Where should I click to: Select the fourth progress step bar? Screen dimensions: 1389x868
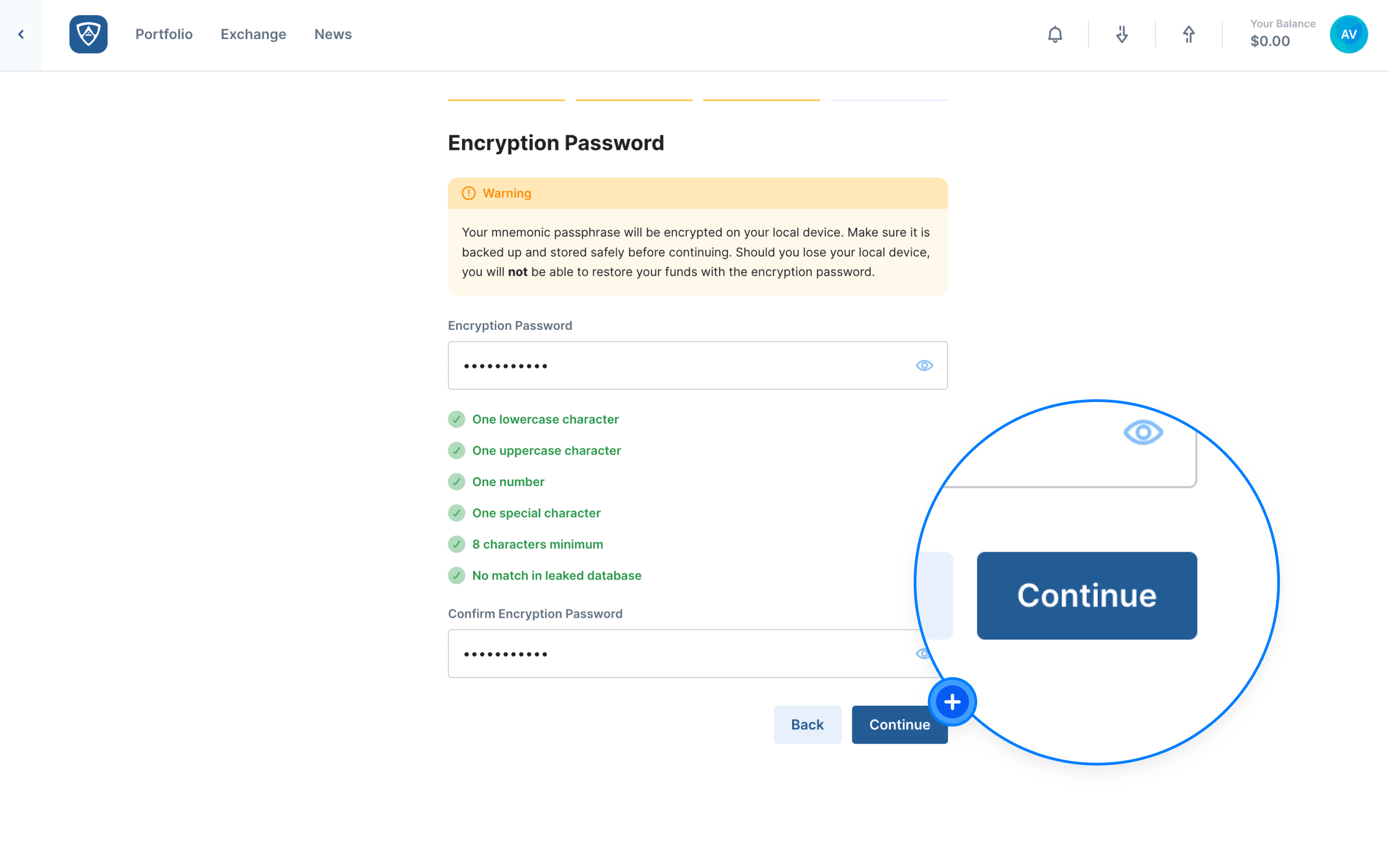[889, 100]
